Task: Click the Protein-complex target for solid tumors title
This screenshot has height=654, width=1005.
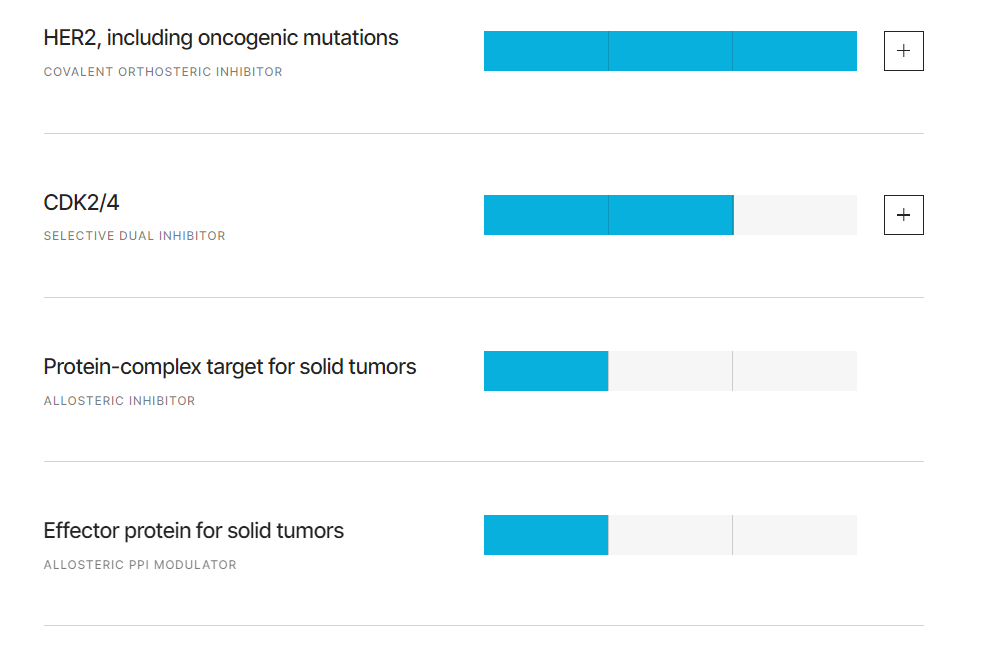Action: click(229, 367)
